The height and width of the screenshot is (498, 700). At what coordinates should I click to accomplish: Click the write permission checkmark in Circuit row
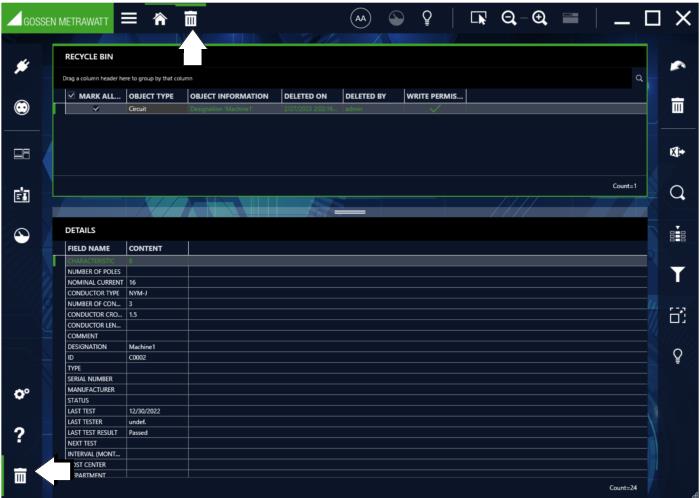tap(435, 109)
